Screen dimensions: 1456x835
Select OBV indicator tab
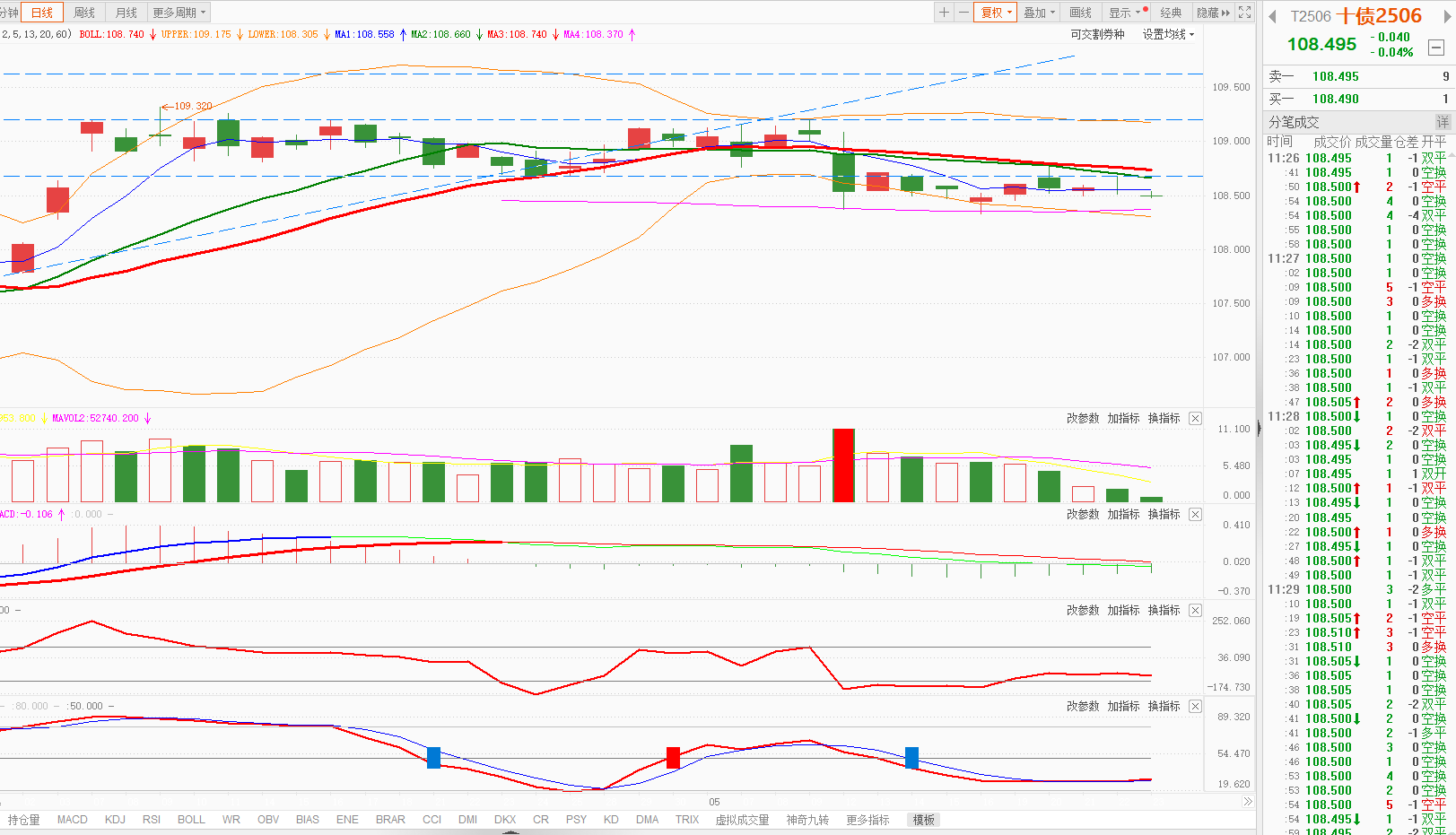pos(268,820)
